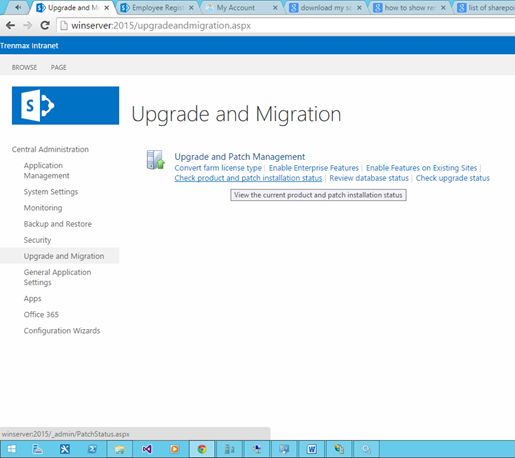Switch to the 'list of sharepoi' tab
The height and width of the screenshot is (458, 515).
pyautogui.click(x=485, y=8)
